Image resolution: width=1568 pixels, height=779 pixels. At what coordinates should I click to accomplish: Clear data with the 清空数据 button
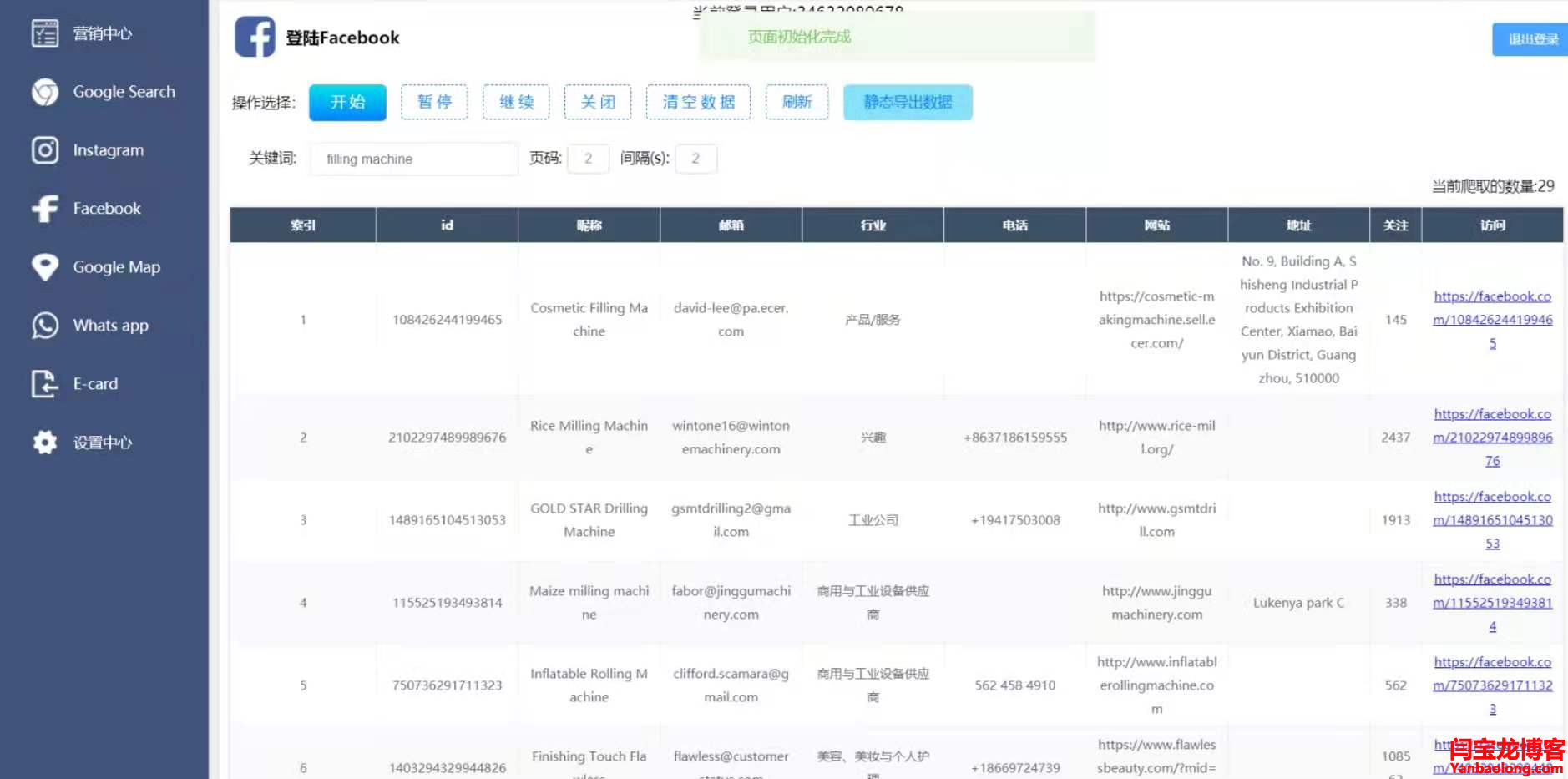(x=698, y=102)
